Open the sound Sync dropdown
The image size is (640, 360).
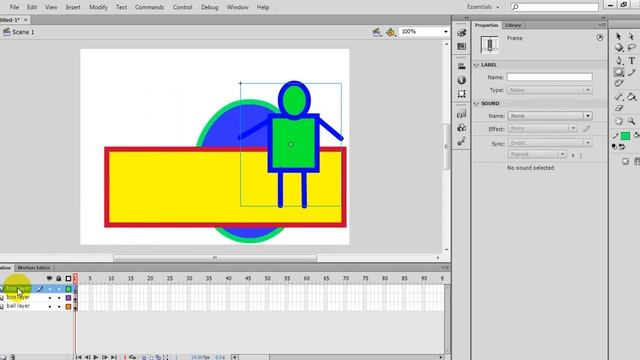[549, 143]
